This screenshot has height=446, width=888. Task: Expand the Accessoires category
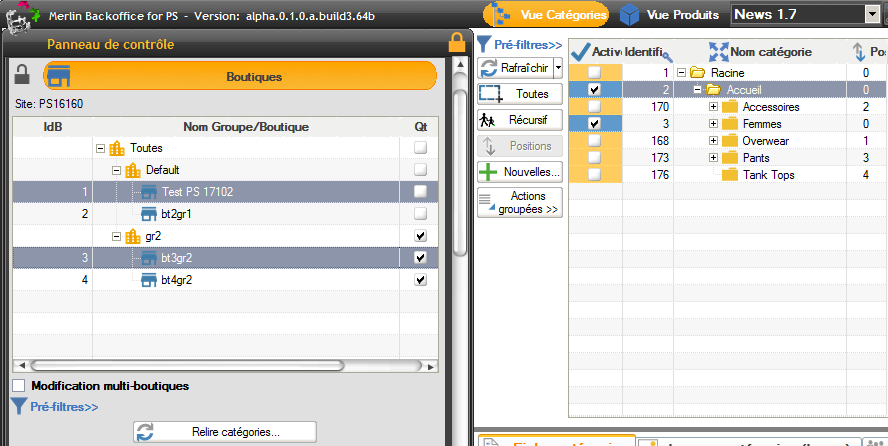click(x=713, y=107)
